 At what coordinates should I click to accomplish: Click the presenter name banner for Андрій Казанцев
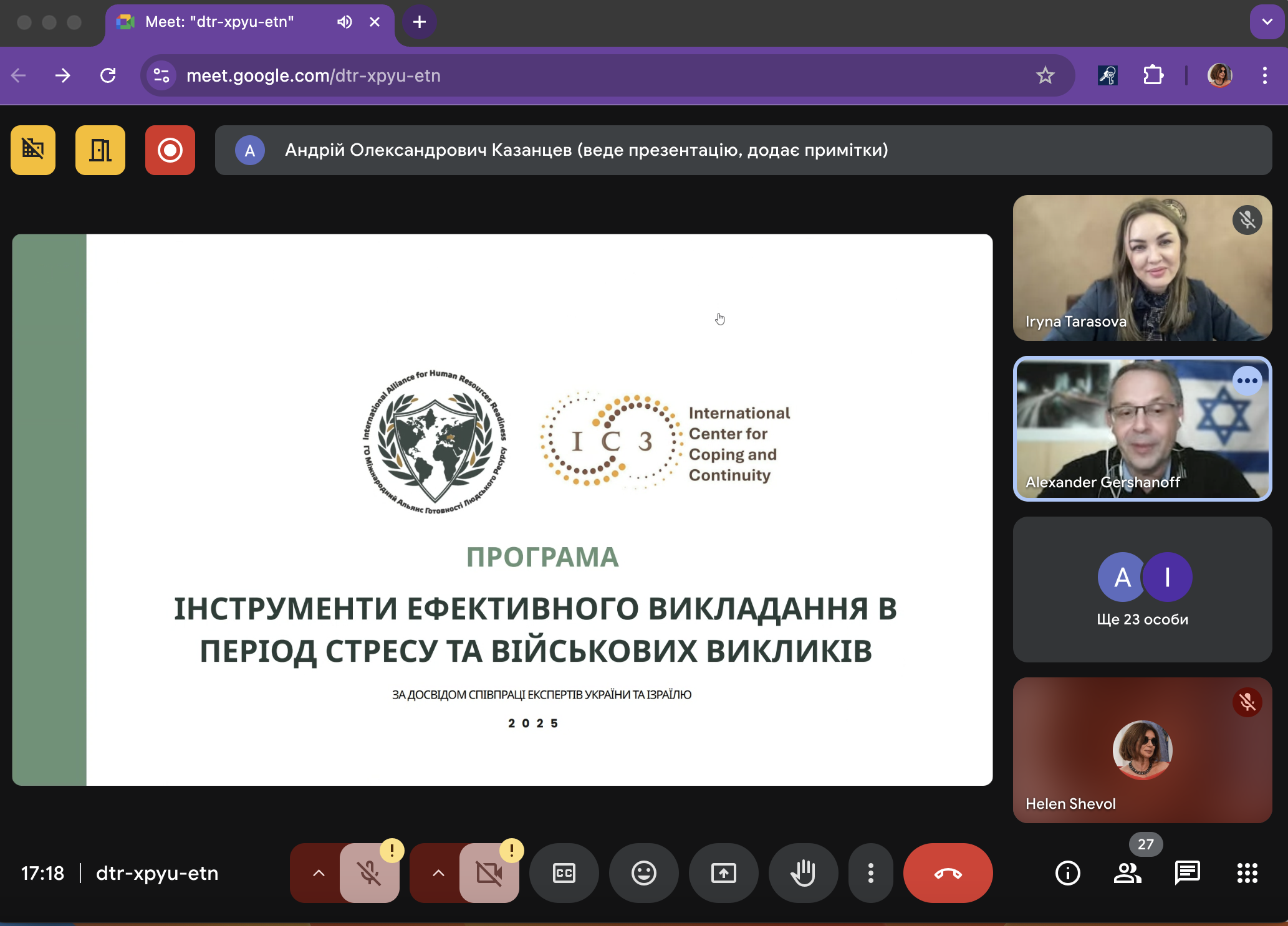[x=744, y=150]
